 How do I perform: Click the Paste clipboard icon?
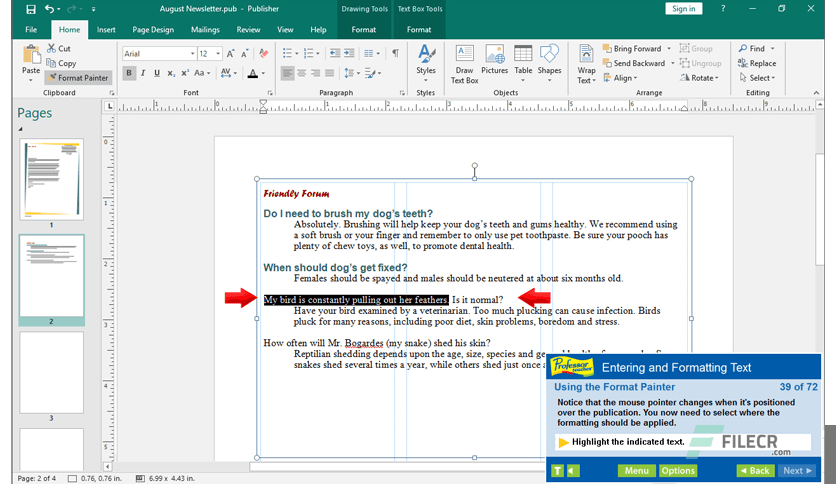[x=31, y=54]
